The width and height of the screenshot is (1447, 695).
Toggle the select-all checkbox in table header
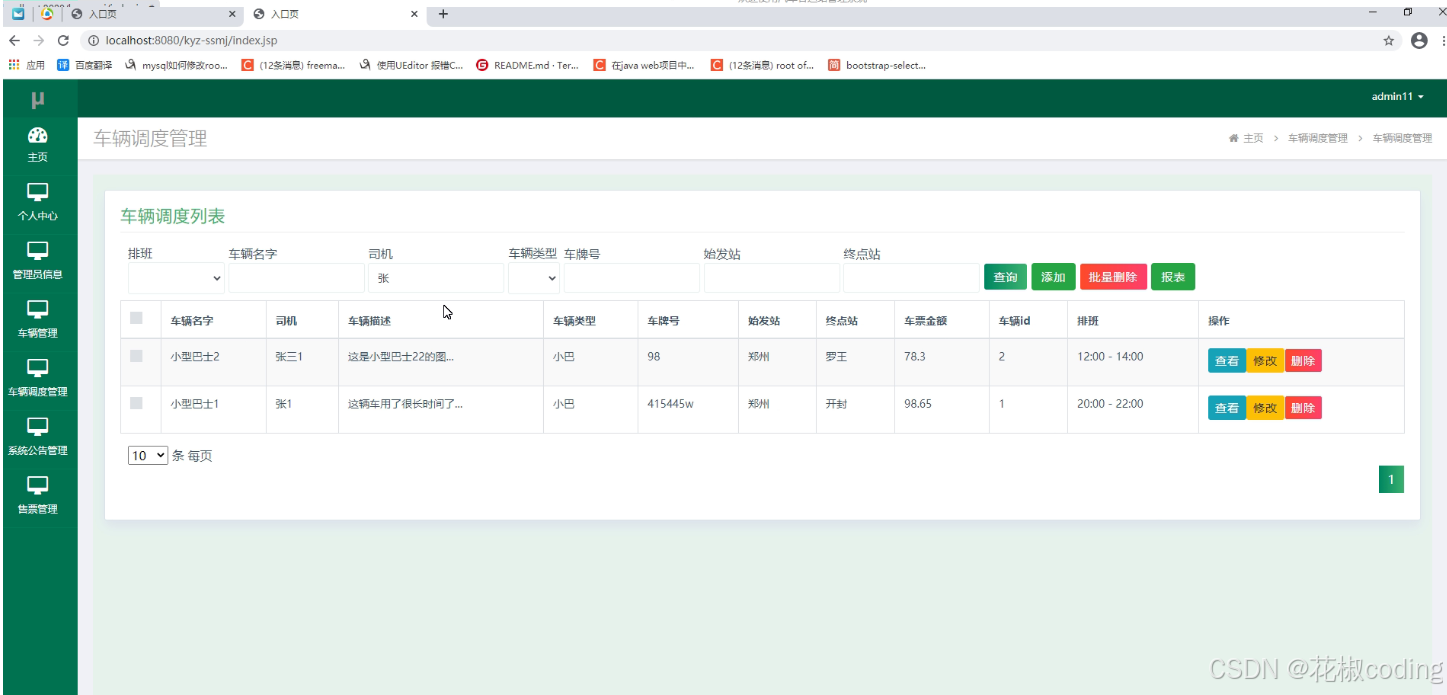(136, 318)
